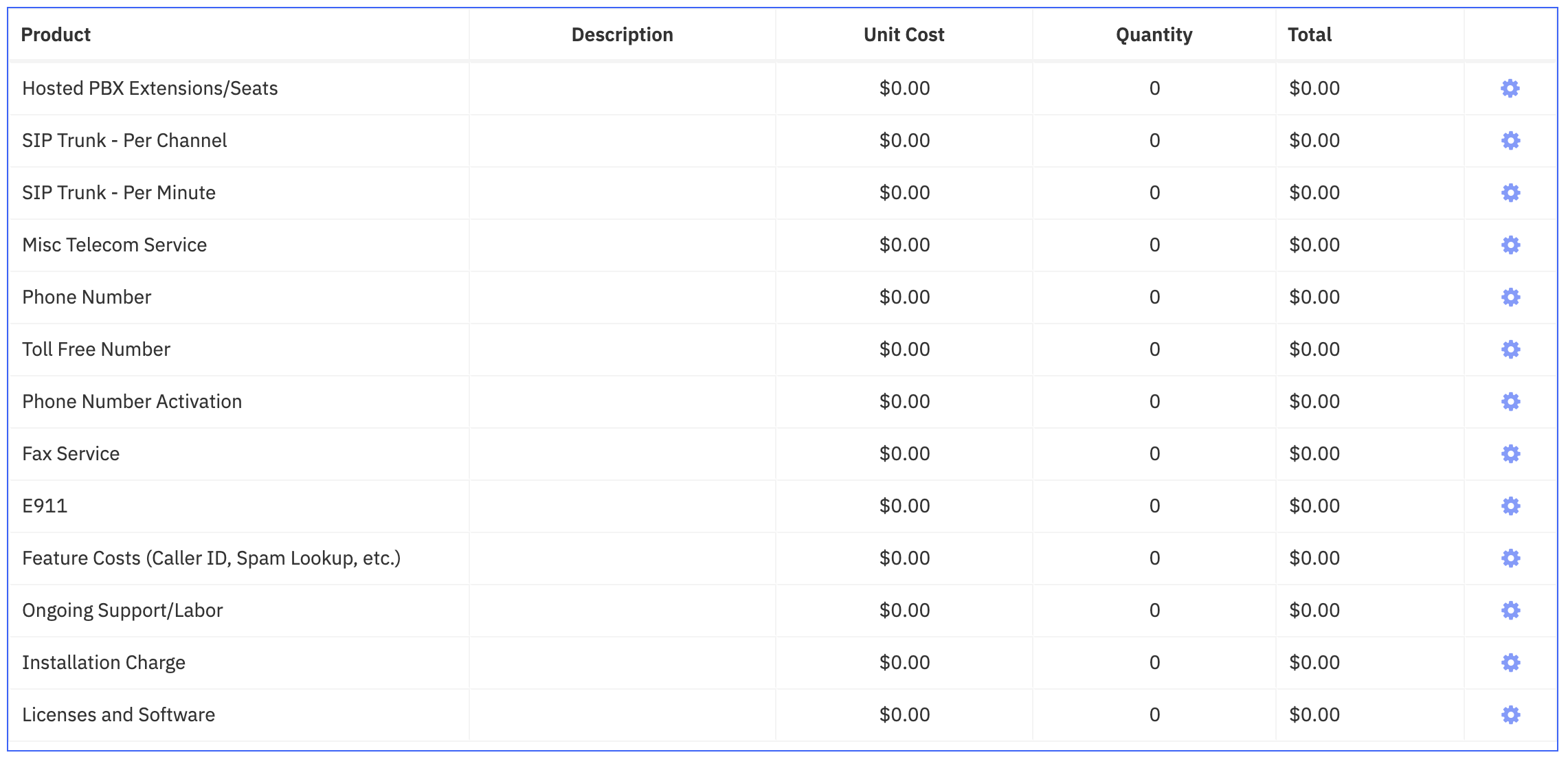Open gear settings for Toll Free Number
The width and height of the screenshot is (1568, 757).
[1510, 349]
